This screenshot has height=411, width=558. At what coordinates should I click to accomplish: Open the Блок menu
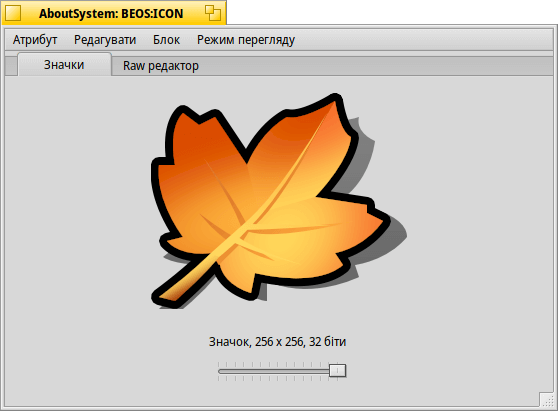coord(166,40)
